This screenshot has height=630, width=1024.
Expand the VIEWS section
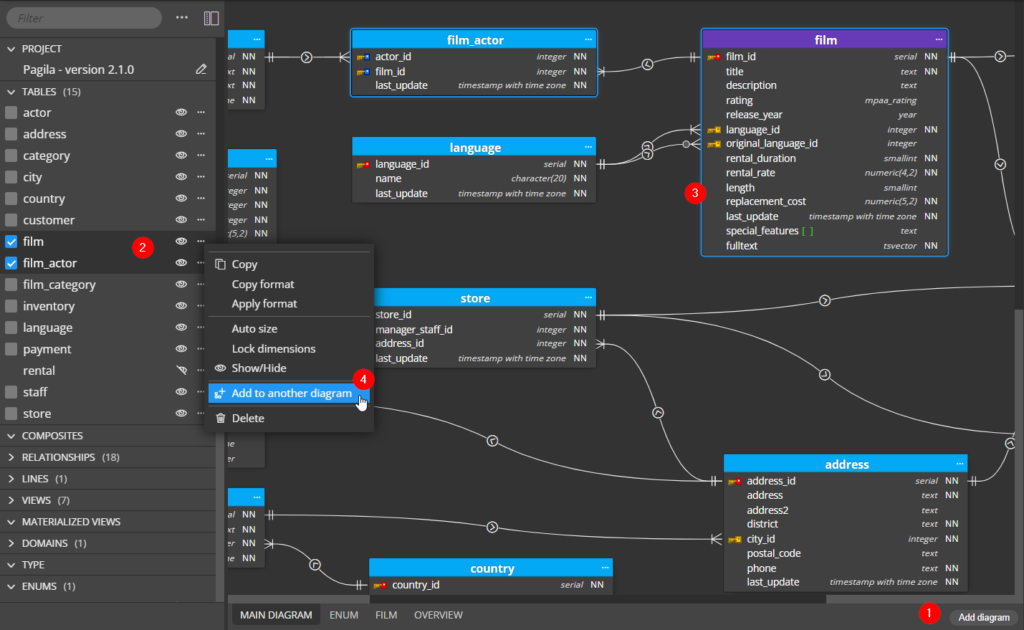11,500
